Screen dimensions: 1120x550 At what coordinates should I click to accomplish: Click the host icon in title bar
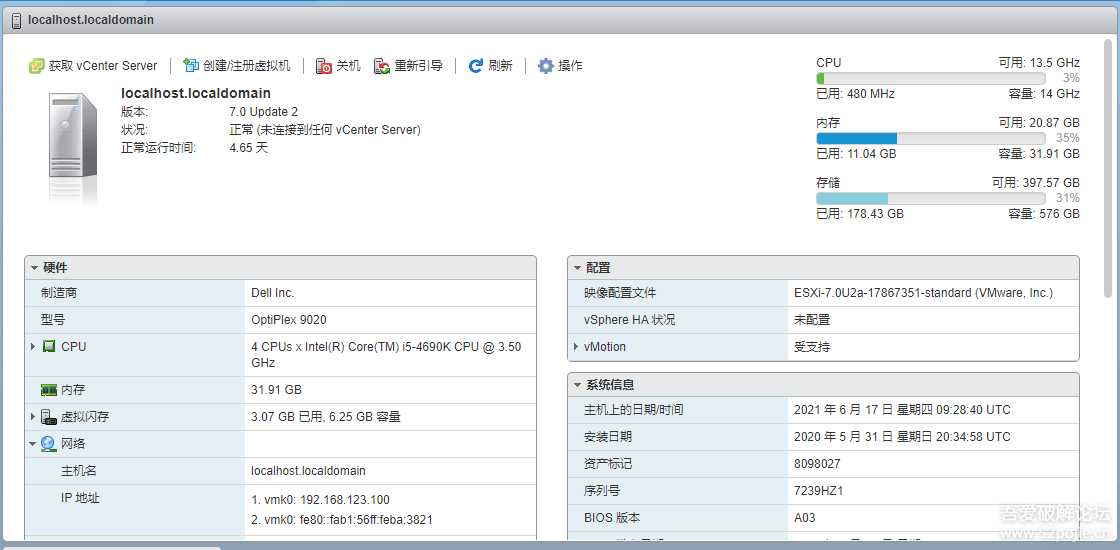coord(16,20)
